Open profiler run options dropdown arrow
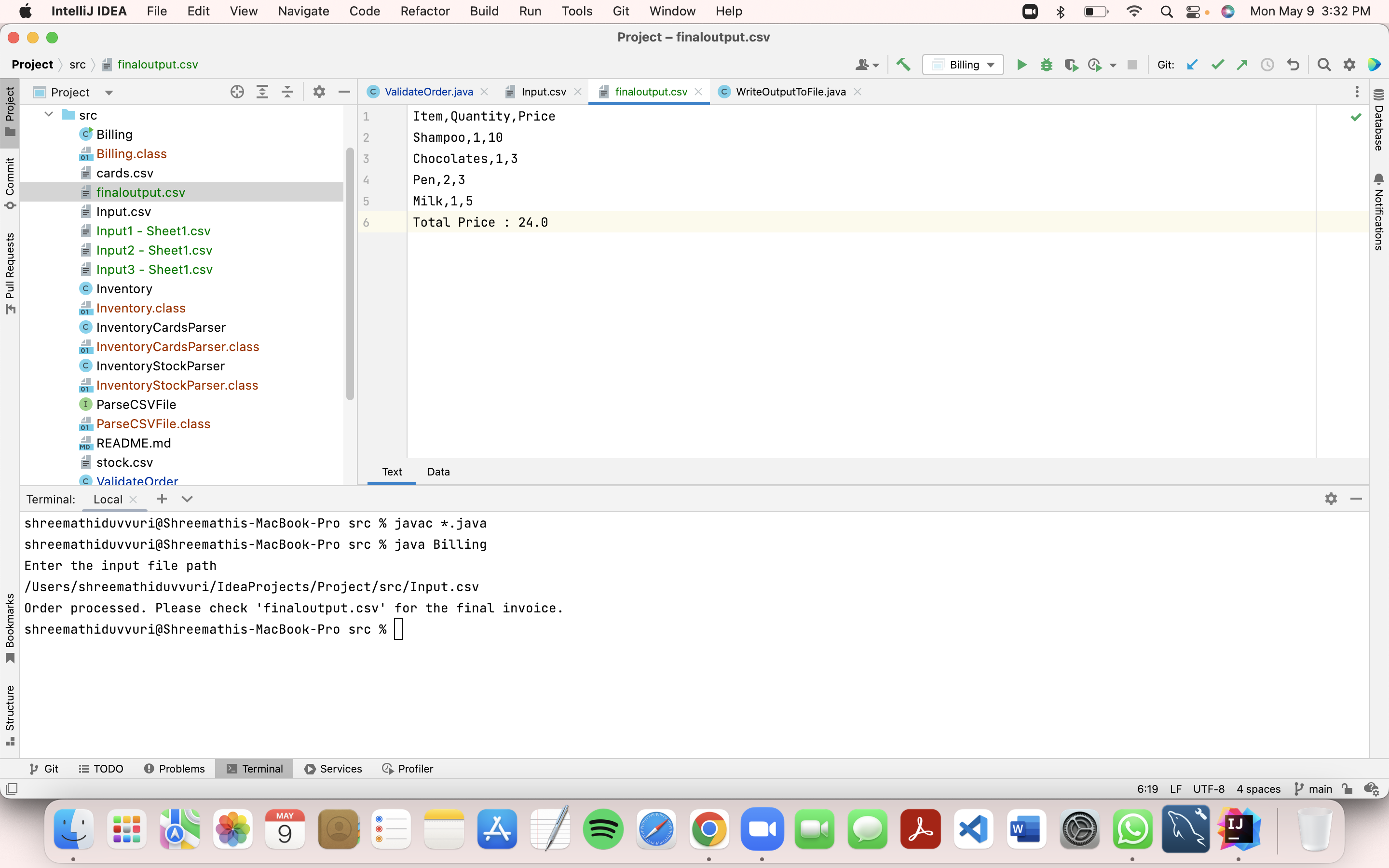This screenshot has width=1389, height=868. pyautogui.click(x=1113, y=66)
